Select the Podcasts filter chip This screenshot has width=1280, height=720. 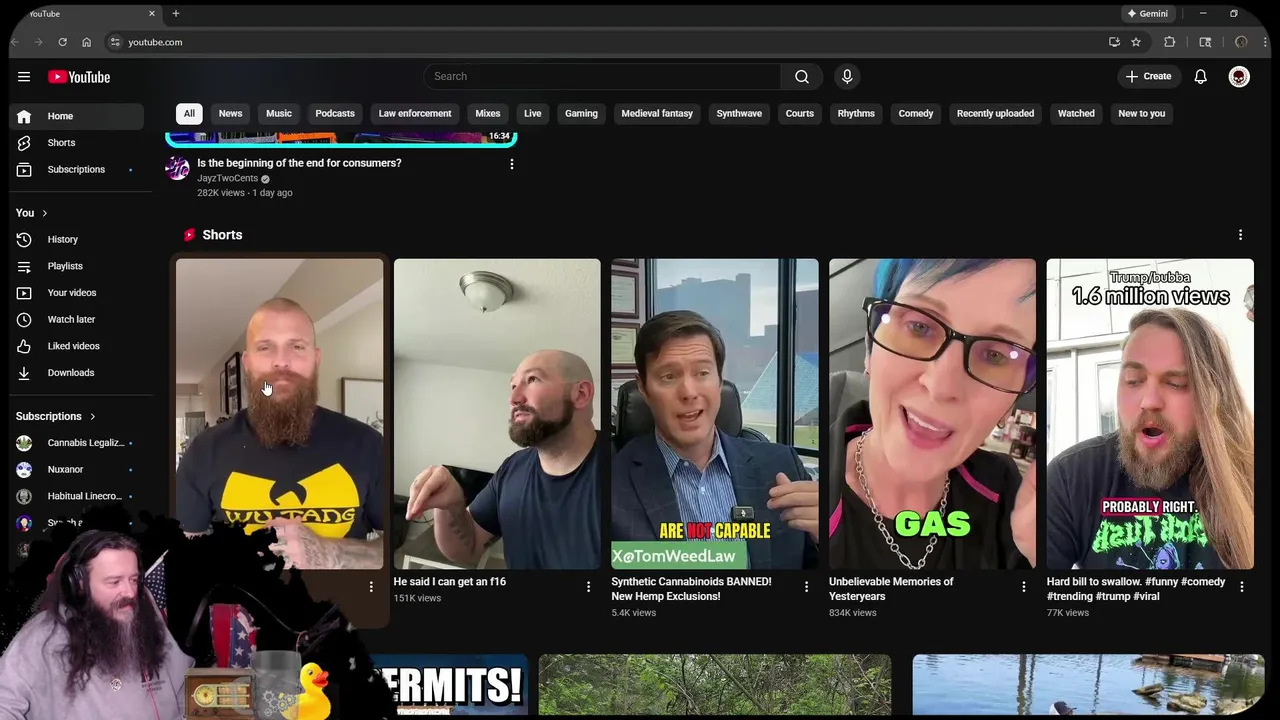[335, 114]
